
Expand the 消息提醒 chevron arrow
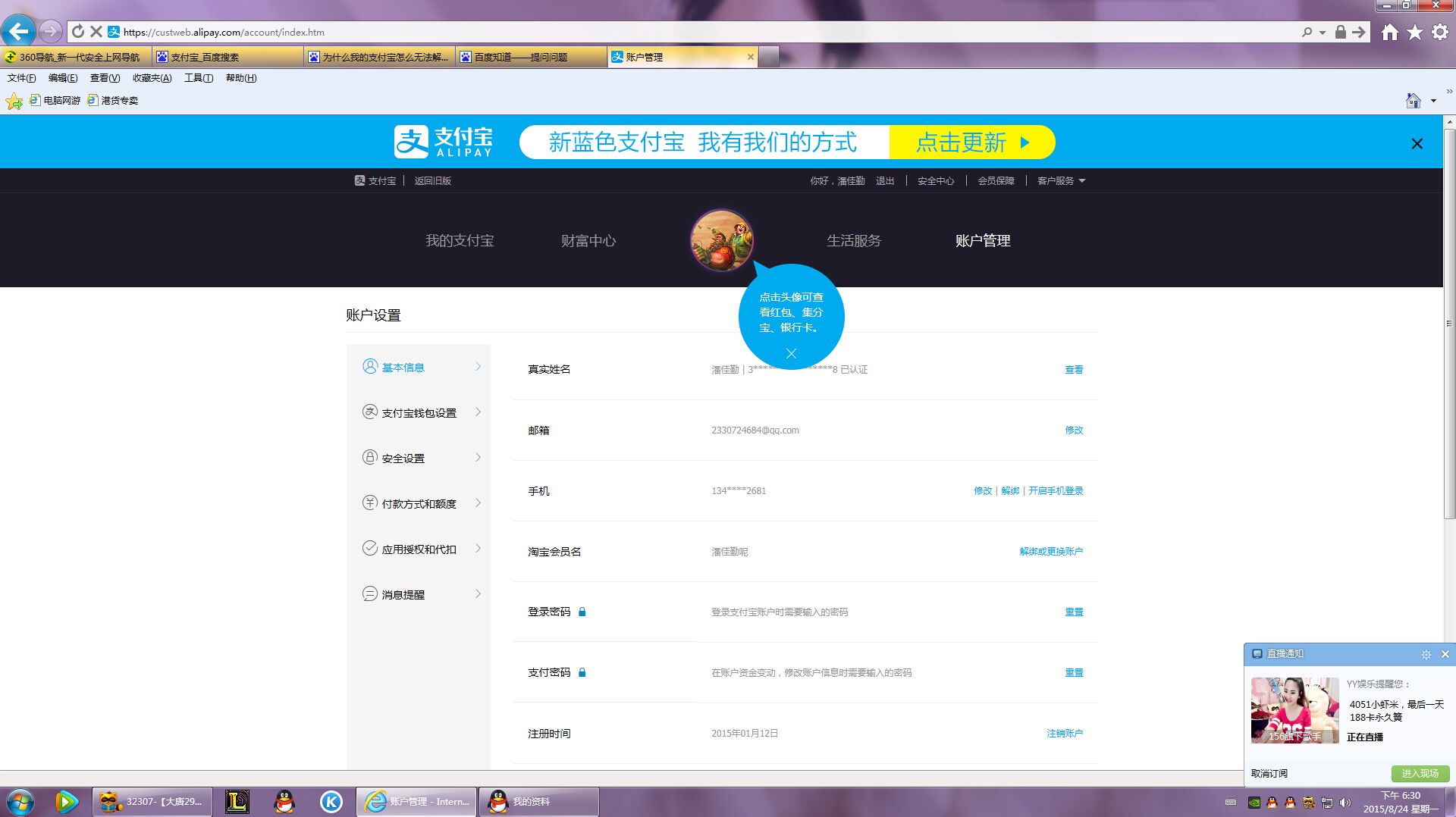coord(478,594)
